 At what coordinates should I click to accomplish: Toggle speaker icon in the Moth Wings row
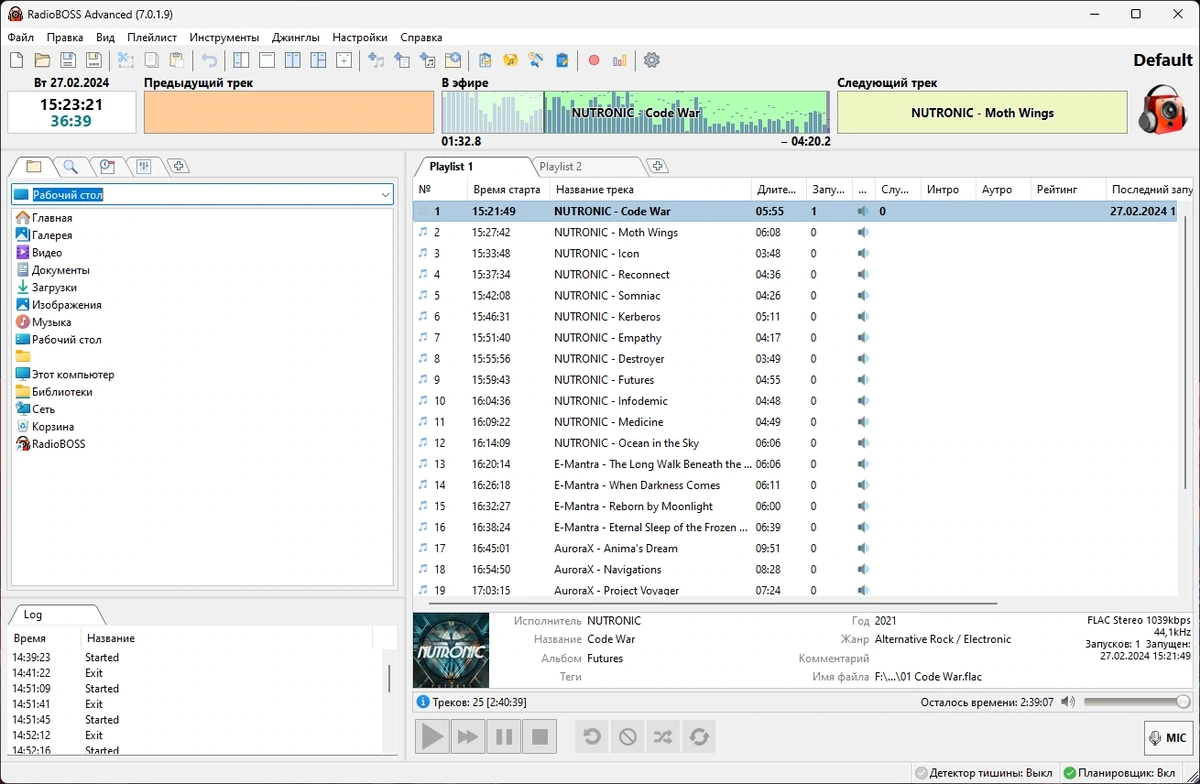coord(863,232)
